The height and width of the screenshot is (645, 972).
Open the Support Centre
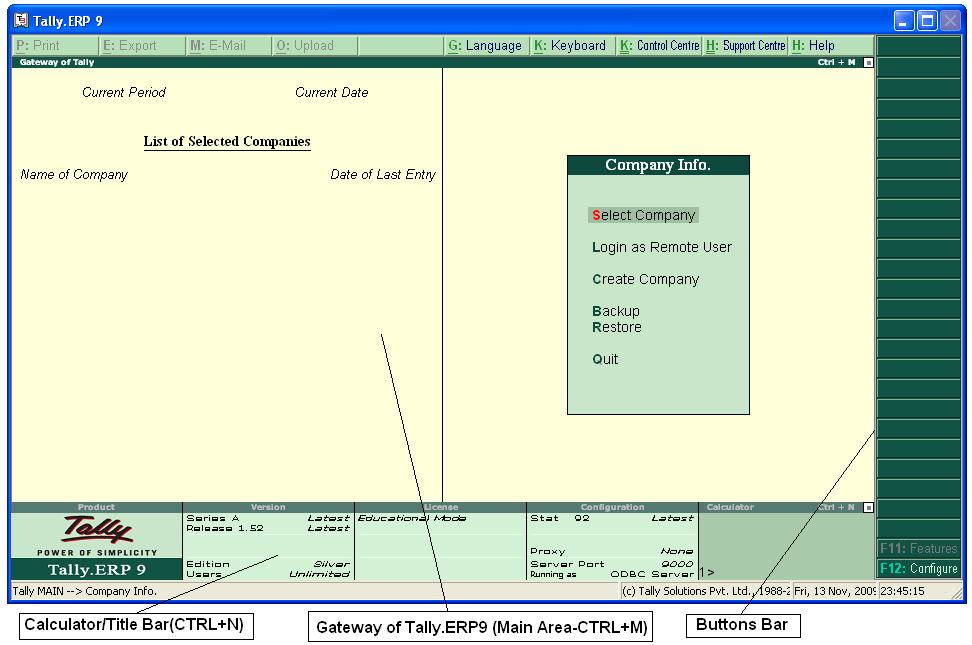745,45
